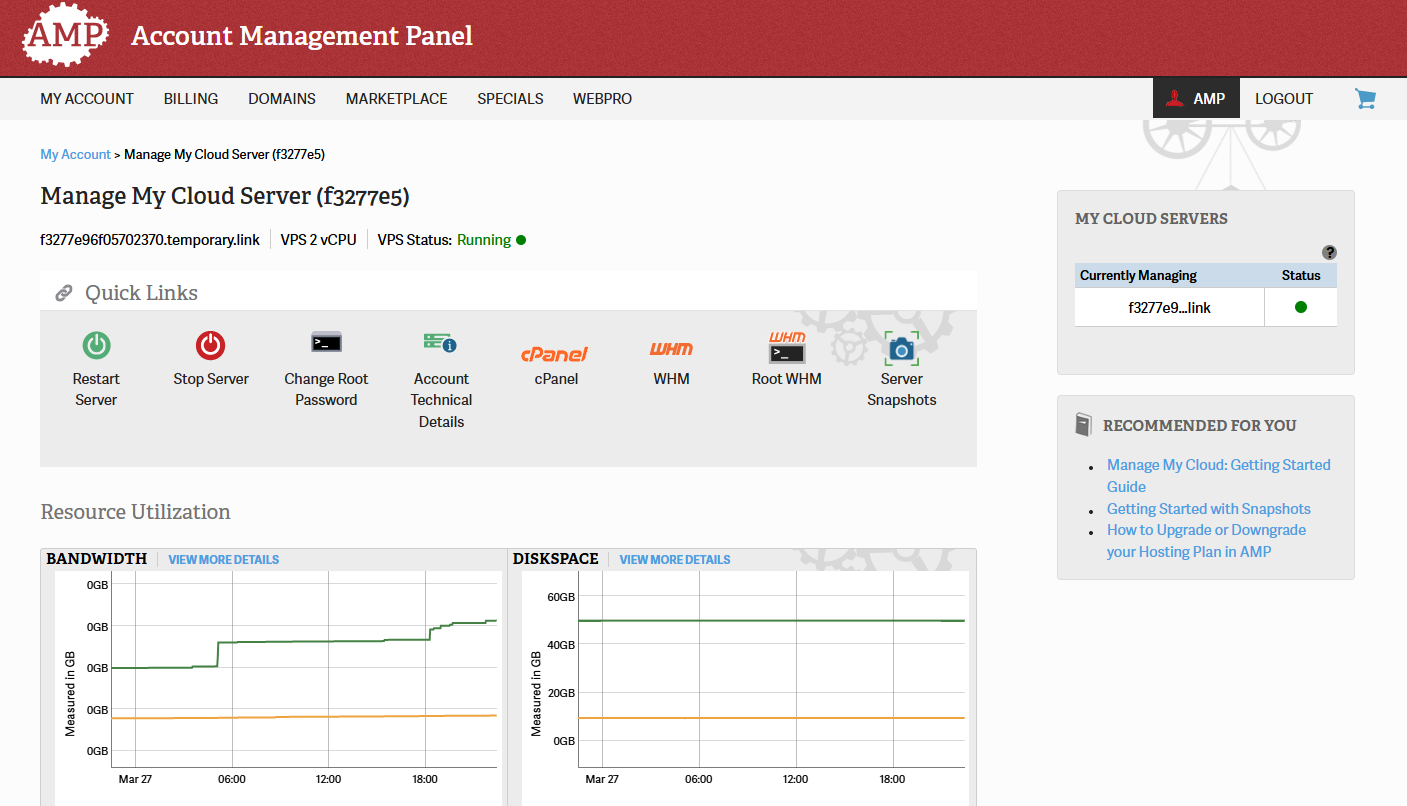
Task: Open the SPECIALS menu
Action: pyautogui.click(x=510, y=99)
